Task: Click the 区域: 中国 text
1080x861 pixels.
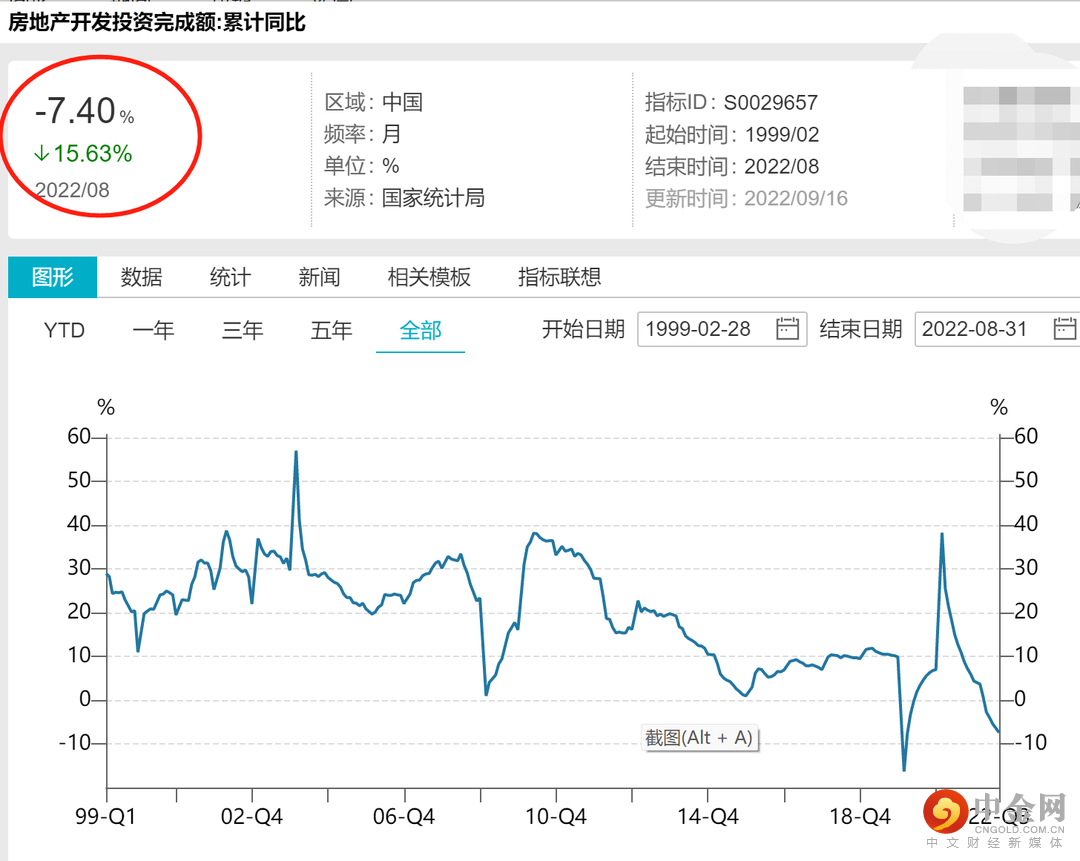Action: coord(373,103)
